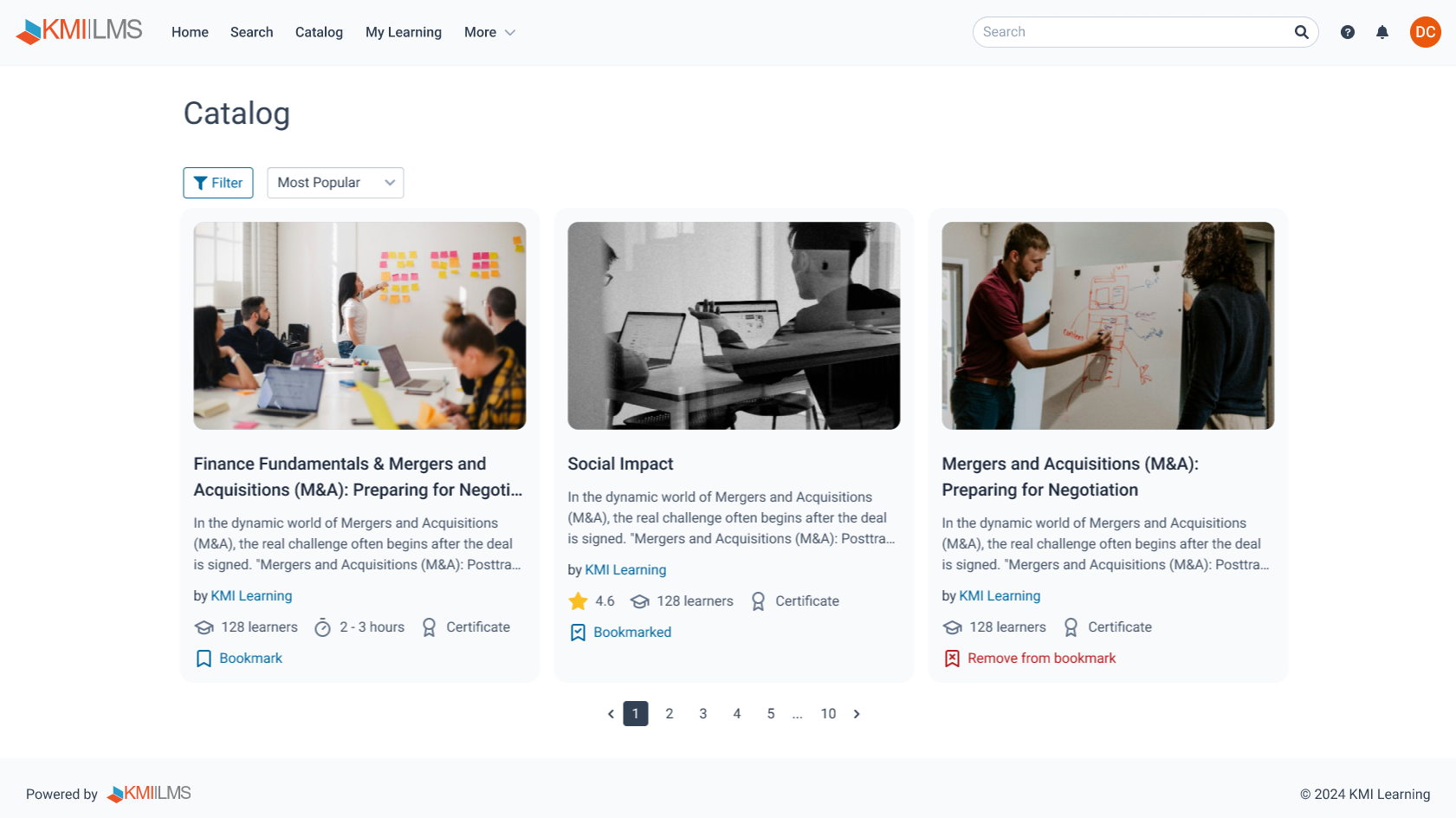Go to previous page arrow in pagination
This screenshot has width=1456, height=818.
pos(611,714)
